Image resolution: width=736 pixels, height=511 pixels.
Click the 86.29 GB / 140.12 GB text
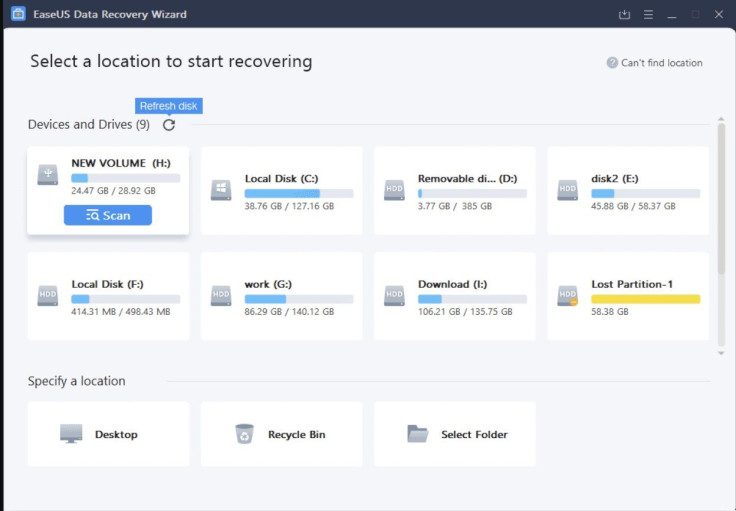(289, 312)
